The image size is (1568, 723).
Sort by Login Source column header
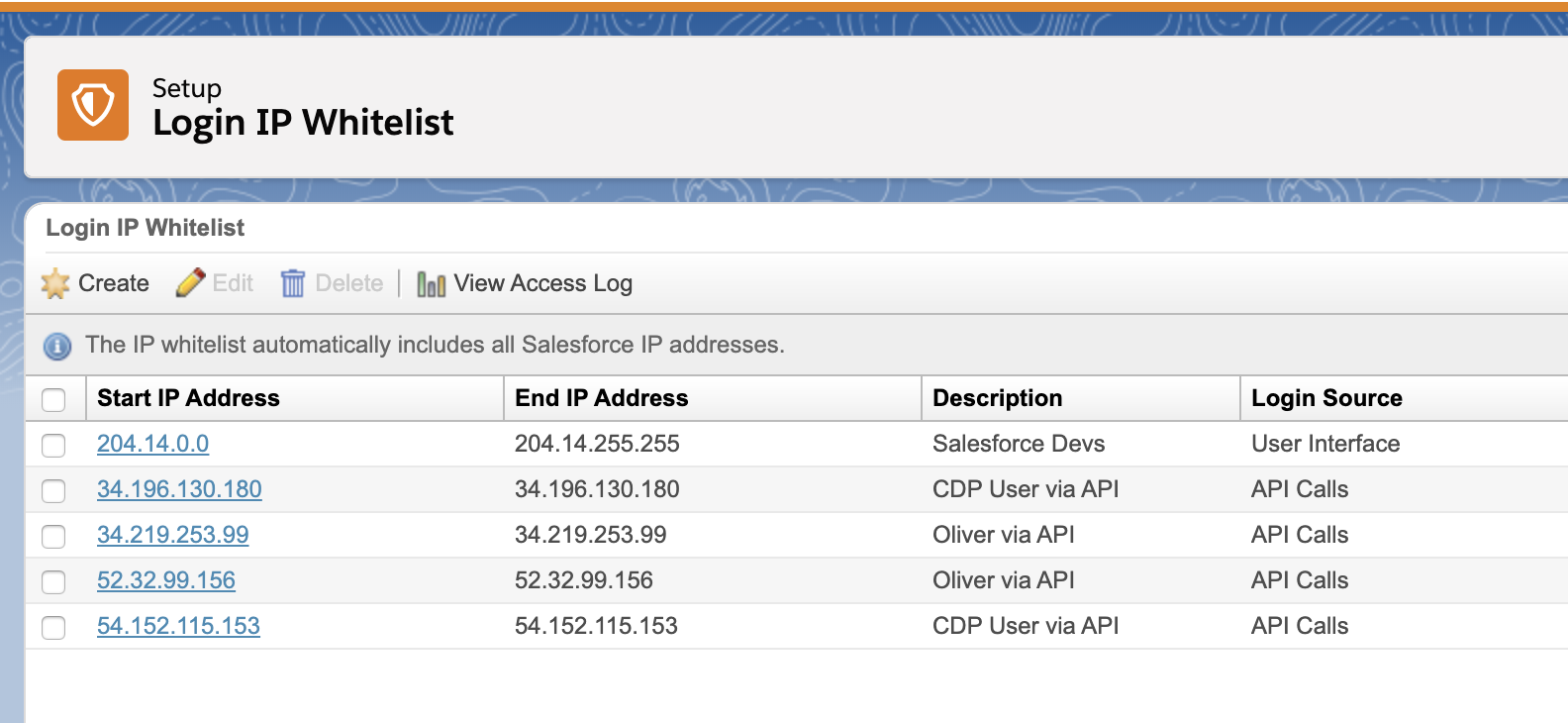click(x=1326, y=398)
